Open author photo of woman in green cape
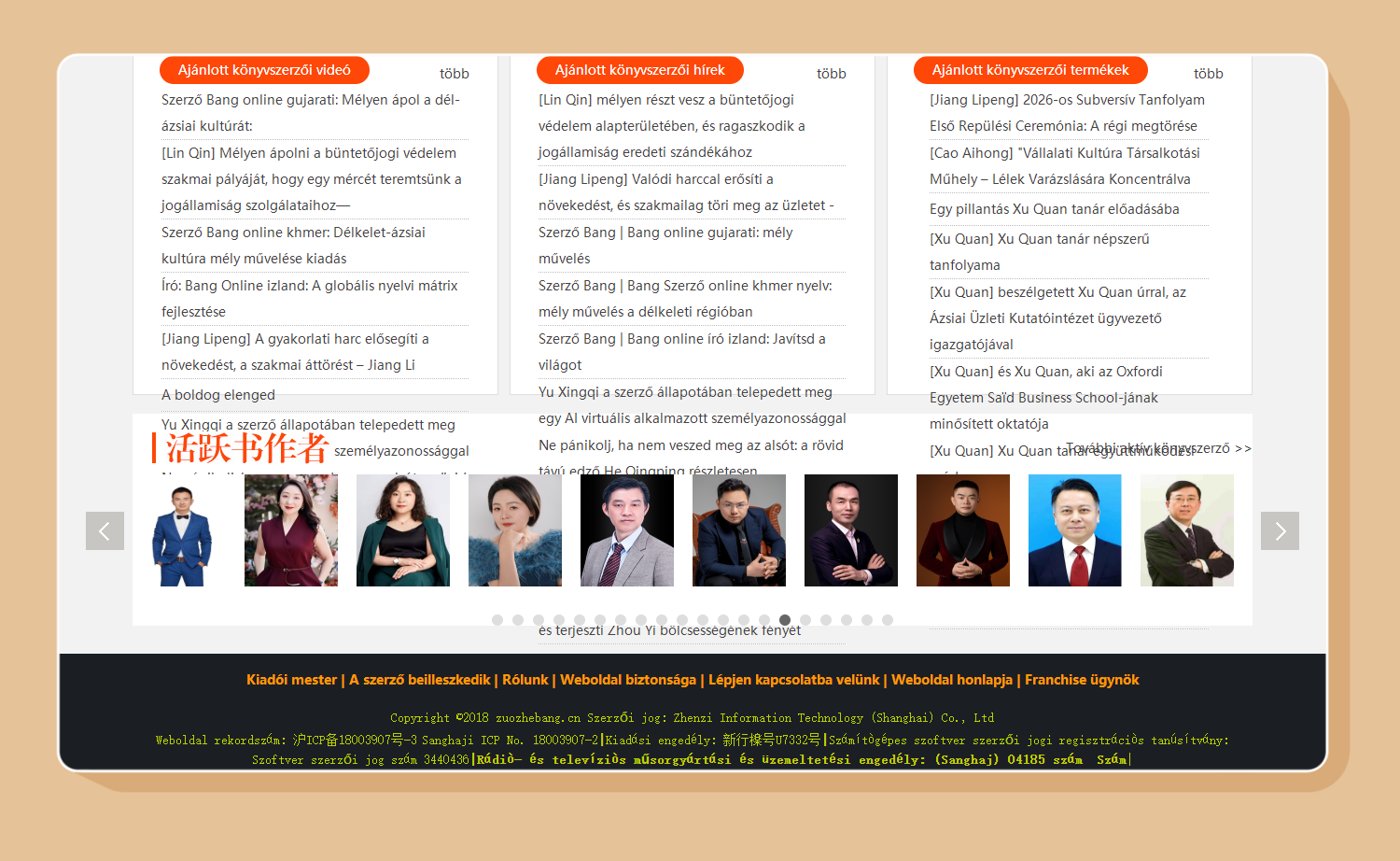The image size is (1400, 861). (x=403, y=530)
